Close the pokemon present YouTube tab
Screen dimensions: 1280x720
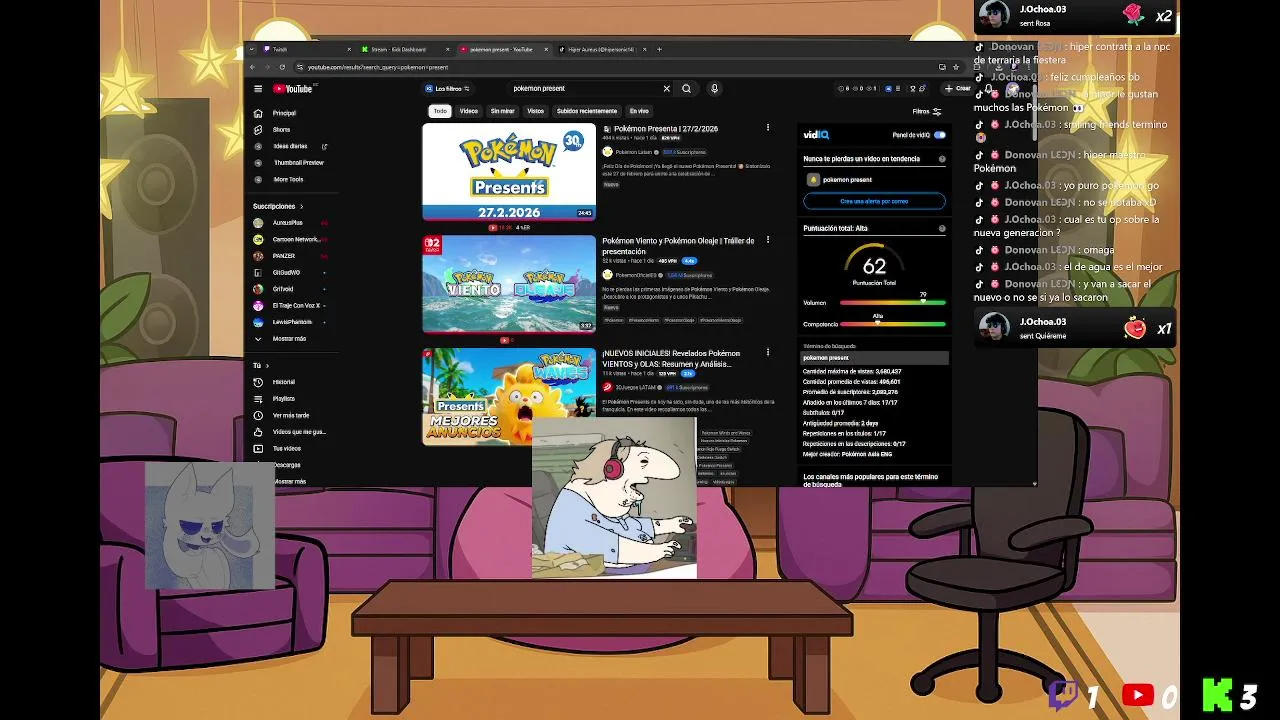(x=546, y=49)
